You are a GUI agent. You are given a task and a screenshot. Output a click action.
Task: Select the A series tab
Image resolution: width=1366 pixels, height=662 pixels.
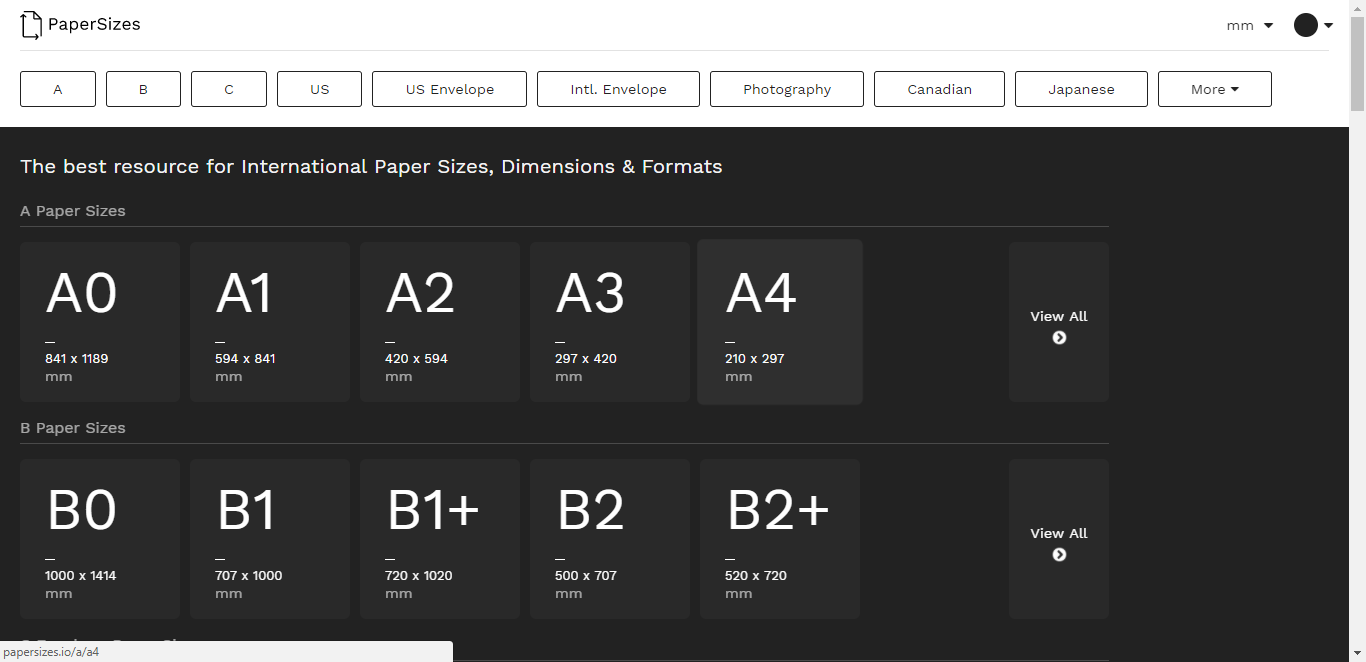(x=58, y=89)
